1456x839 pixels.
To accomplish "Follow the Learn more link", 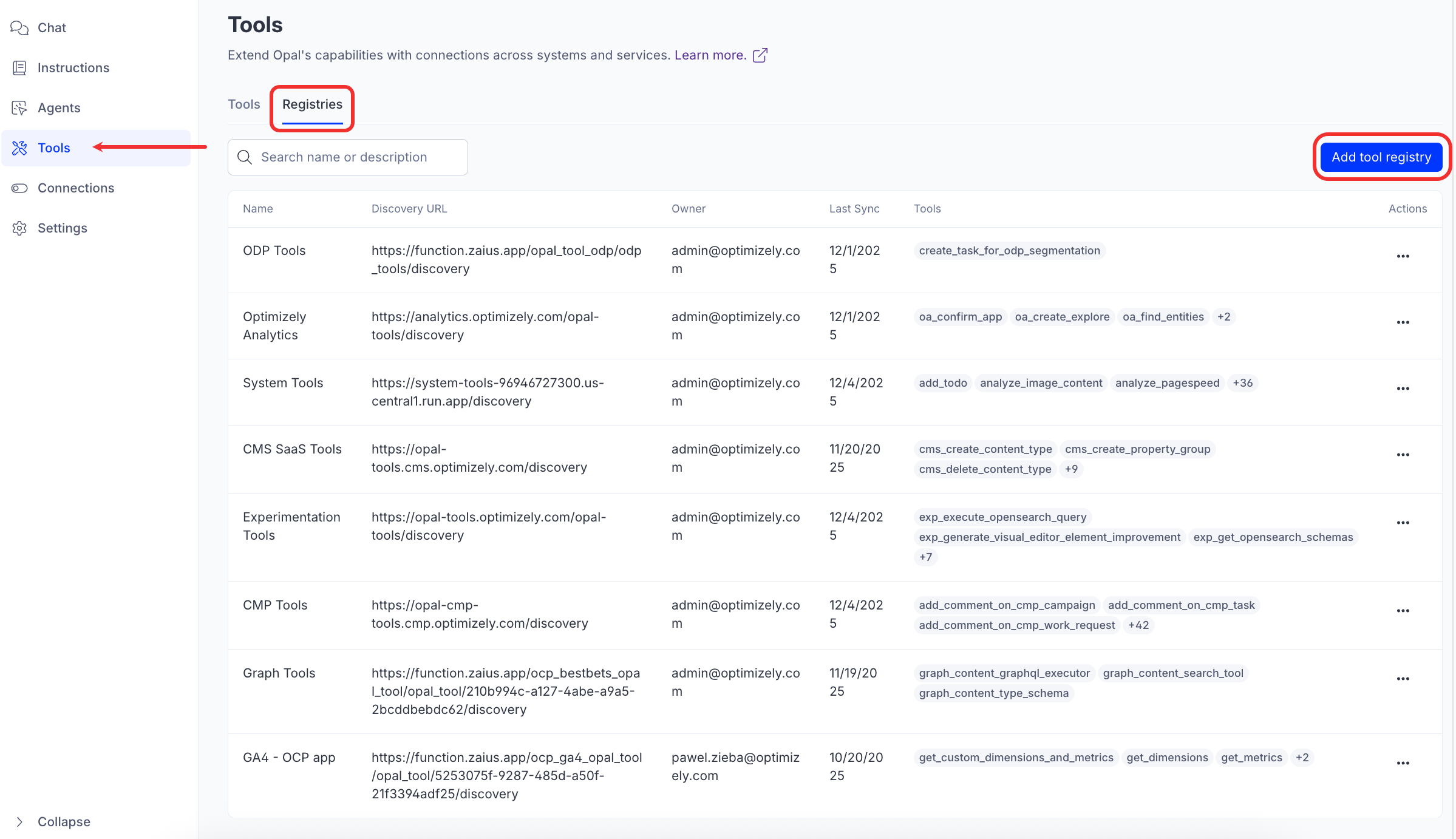I will point(710,55).
